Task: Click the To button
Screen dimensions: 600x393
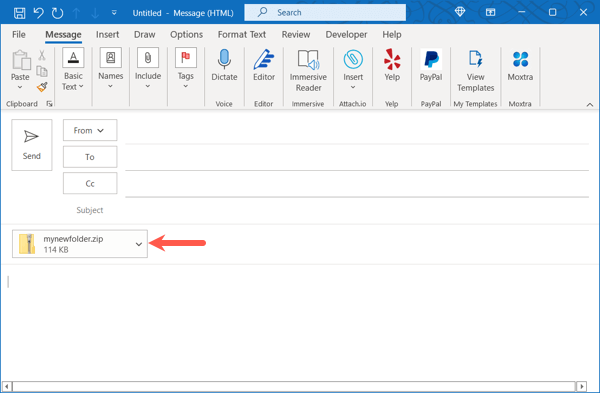Action: [x=90, y=157]
